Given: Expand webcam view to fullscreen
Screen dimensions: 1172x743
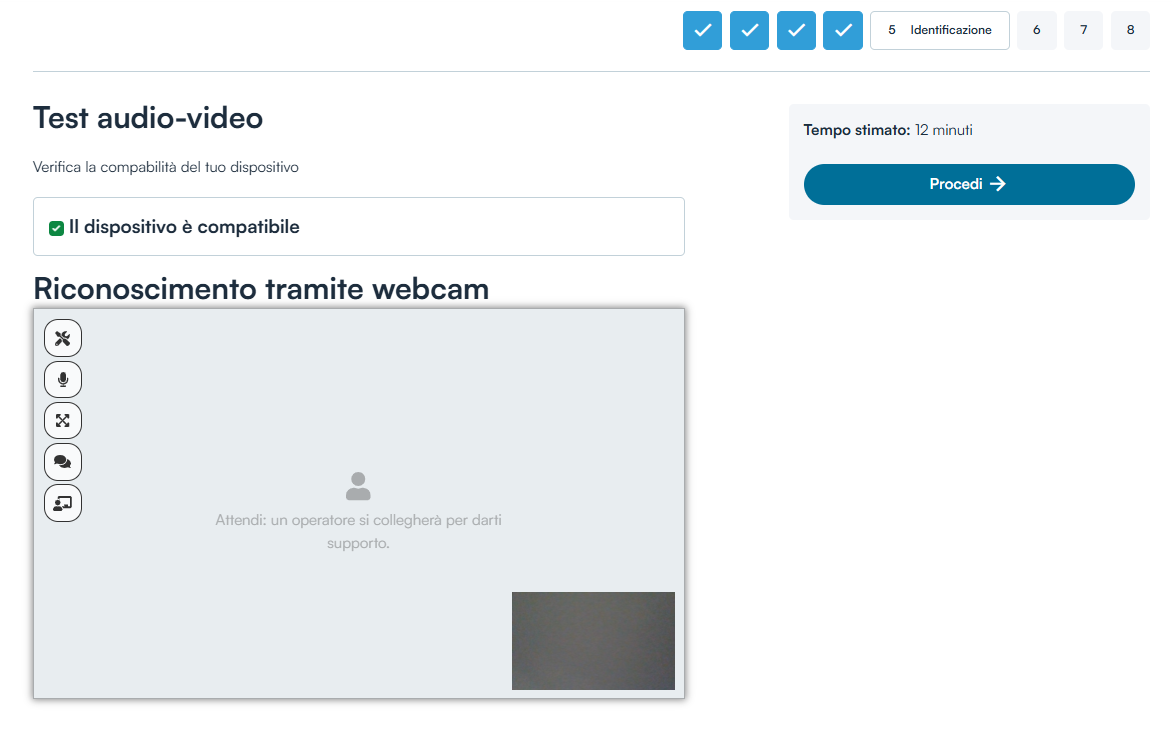Looking at the screenshot, I should [x=63, y=421].
